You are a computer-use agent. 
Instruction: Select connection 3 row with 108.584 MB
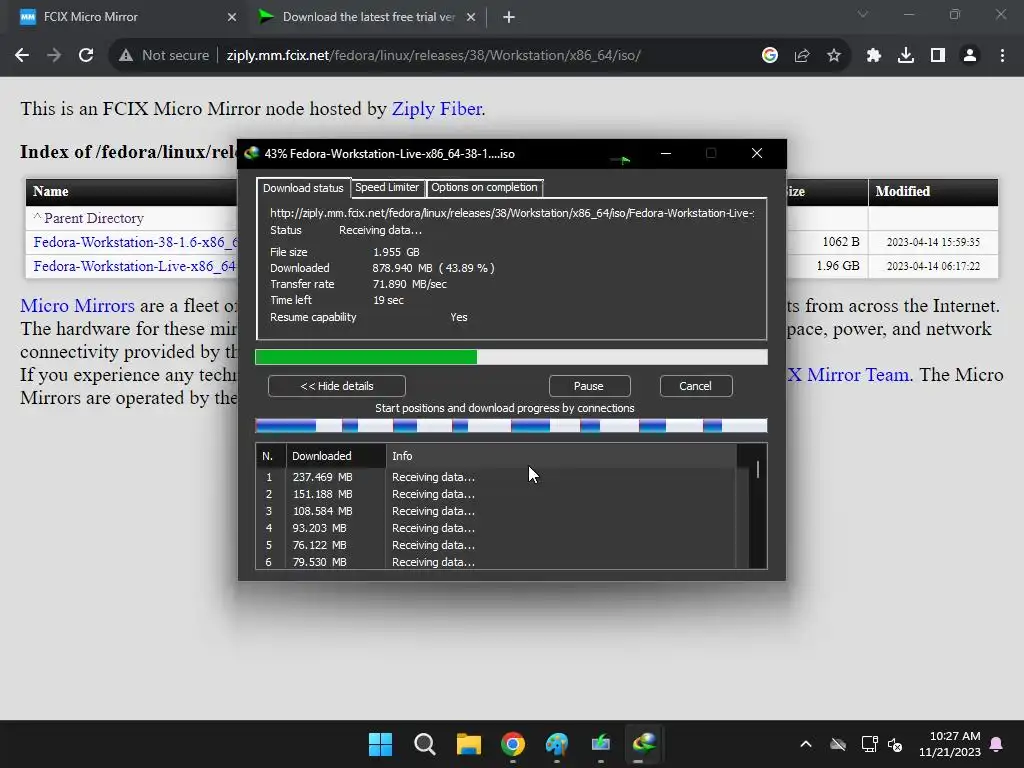[496, 511]
